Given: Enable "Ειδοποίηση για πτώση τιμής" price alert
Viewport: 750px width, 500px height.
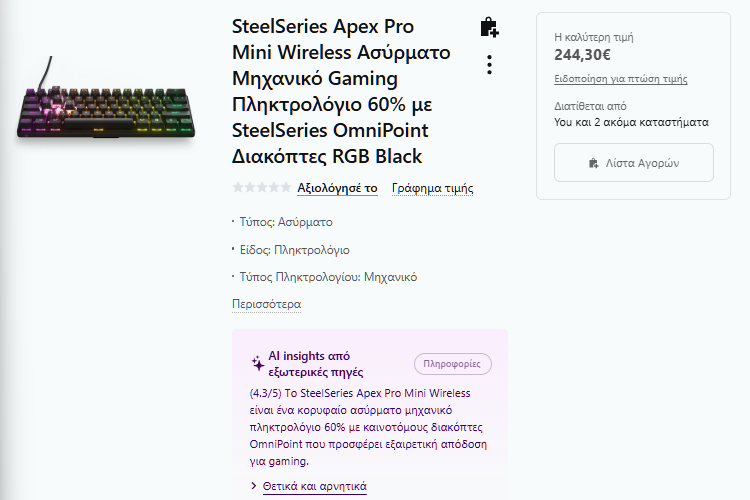Looking at the screenshot, I should [x=620, y=79].
